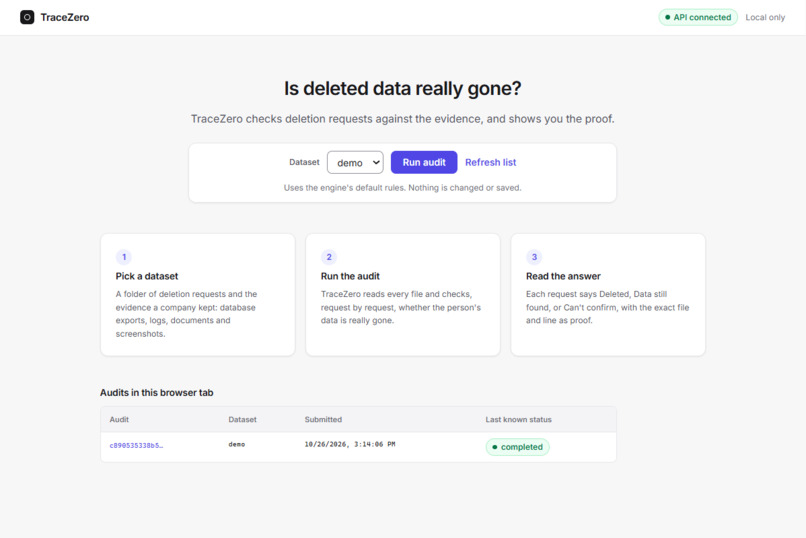The image size is (806, 538).
Task: Open the Dataset dropdown showing demo
Action: click(355, 162)
